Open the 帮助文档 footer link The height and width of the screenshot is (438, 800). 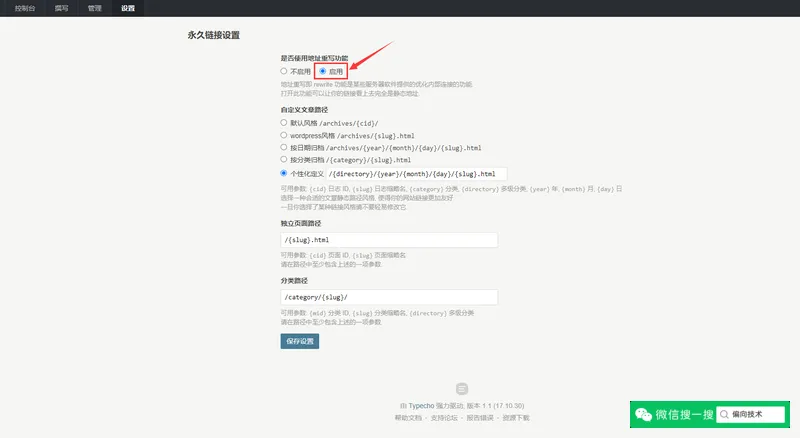[x=409, y=417]
